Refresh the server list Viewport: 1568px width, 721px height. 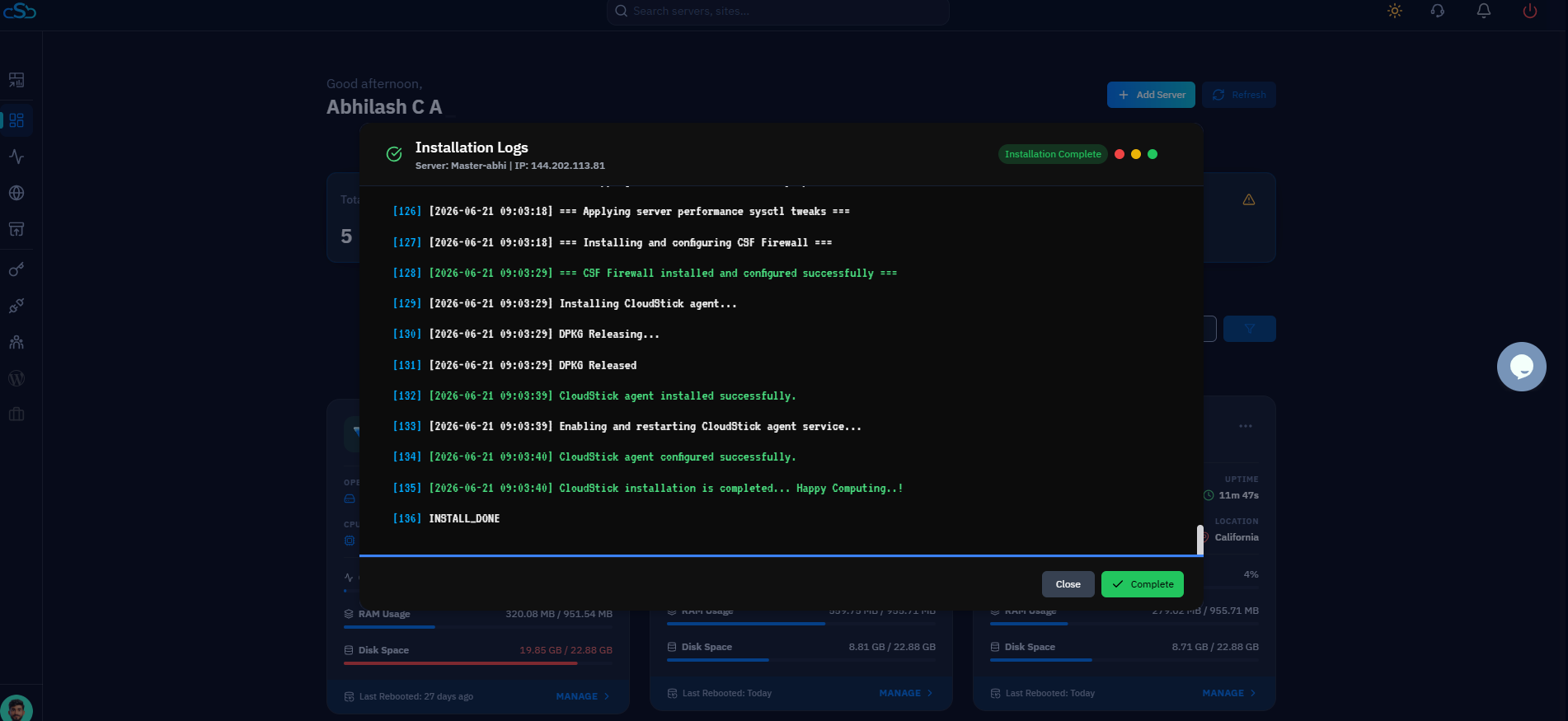[1239, 95]
